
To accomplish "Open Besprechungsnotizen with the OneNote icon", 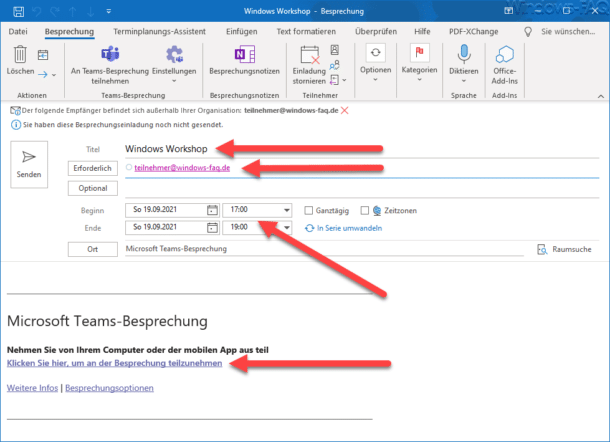I will pyautogui.click(x=244, y=54).
